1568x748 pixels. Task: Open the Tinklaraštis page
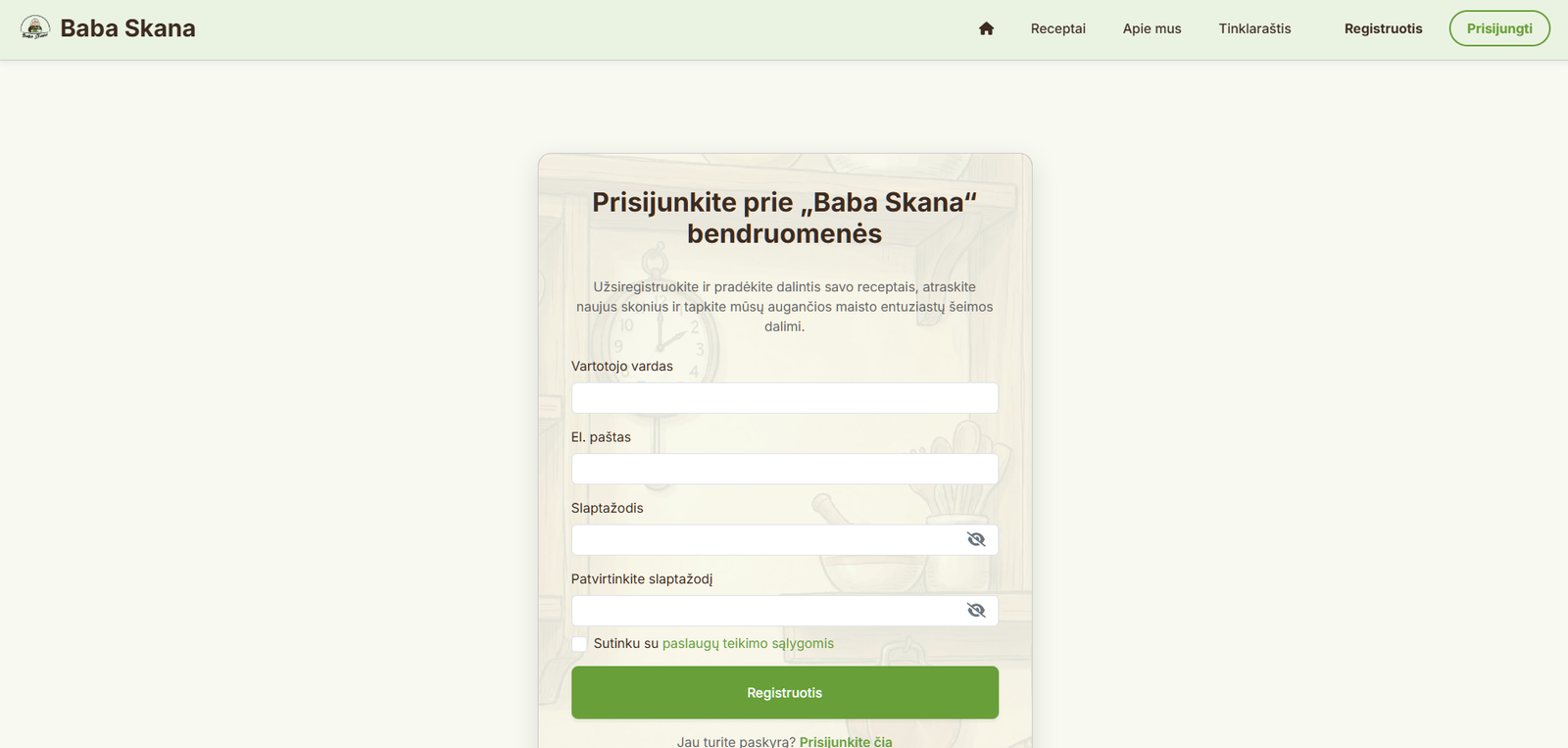tap(1255, 28)
